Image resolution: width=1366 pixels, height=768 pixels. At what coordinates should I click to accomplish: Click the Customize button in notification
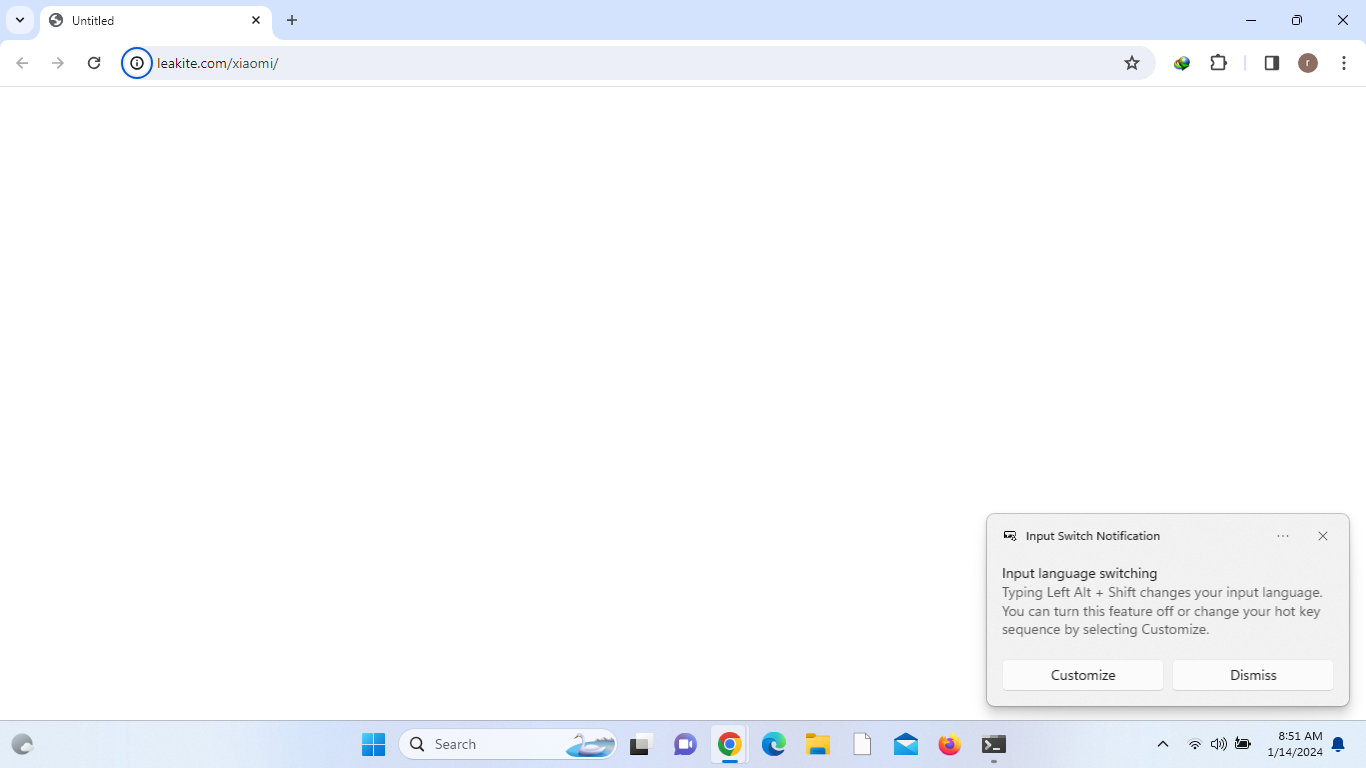pyautogui.click(x=1083, y=675)
